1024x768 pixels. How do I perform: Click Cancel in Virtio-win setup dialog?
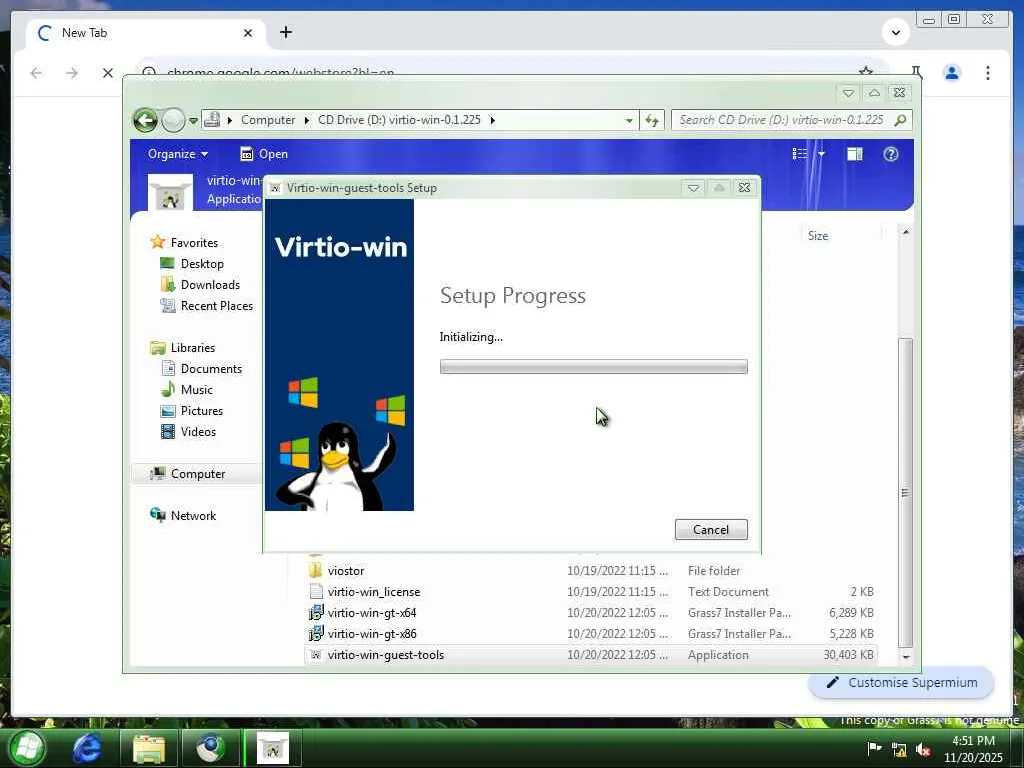(x=711, y=530)
